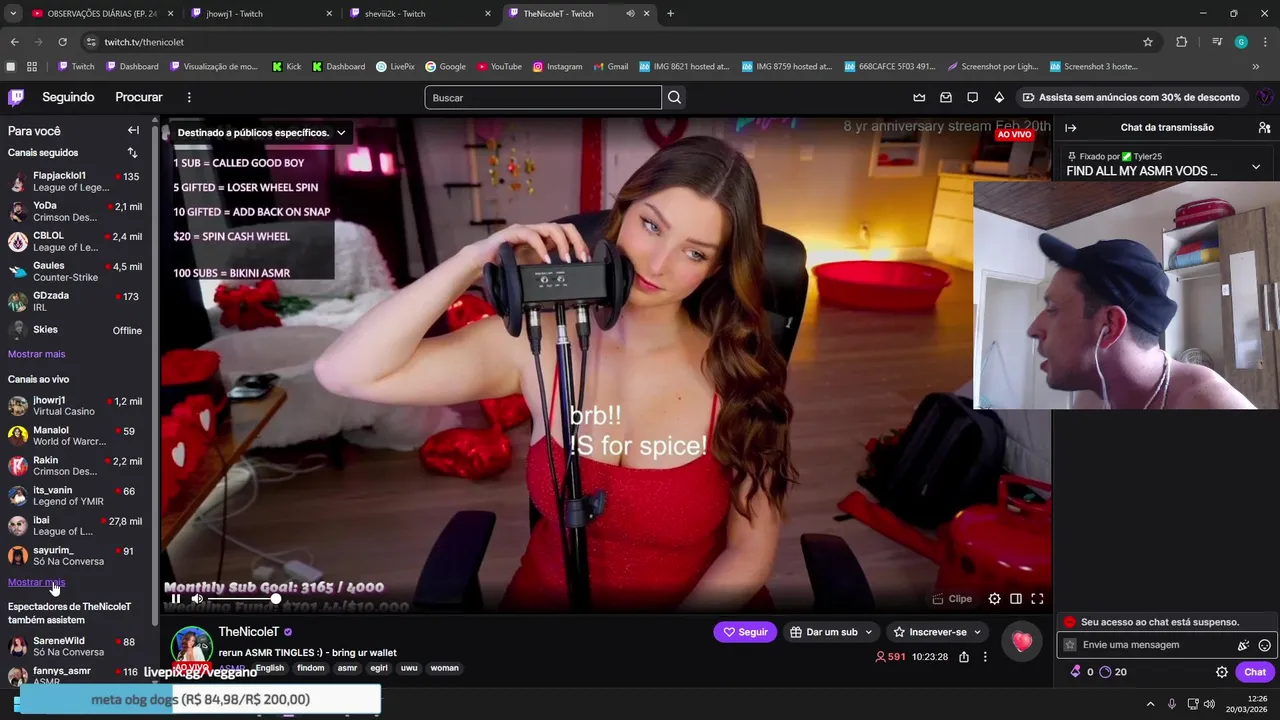This screenshot has height=720, width=1280.
Task: Open whispers chat bubble icon
Action: pyautogui.click(x=972, y=97)
